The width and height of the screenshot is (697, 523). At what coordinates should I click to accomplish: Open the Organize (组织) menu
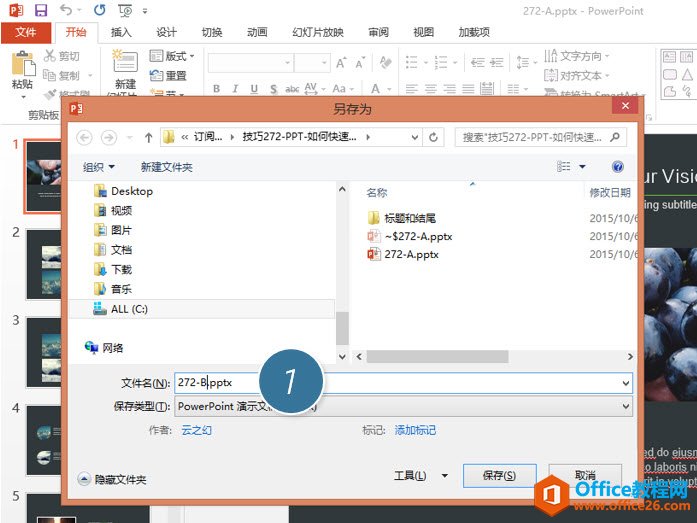point(99,167)
